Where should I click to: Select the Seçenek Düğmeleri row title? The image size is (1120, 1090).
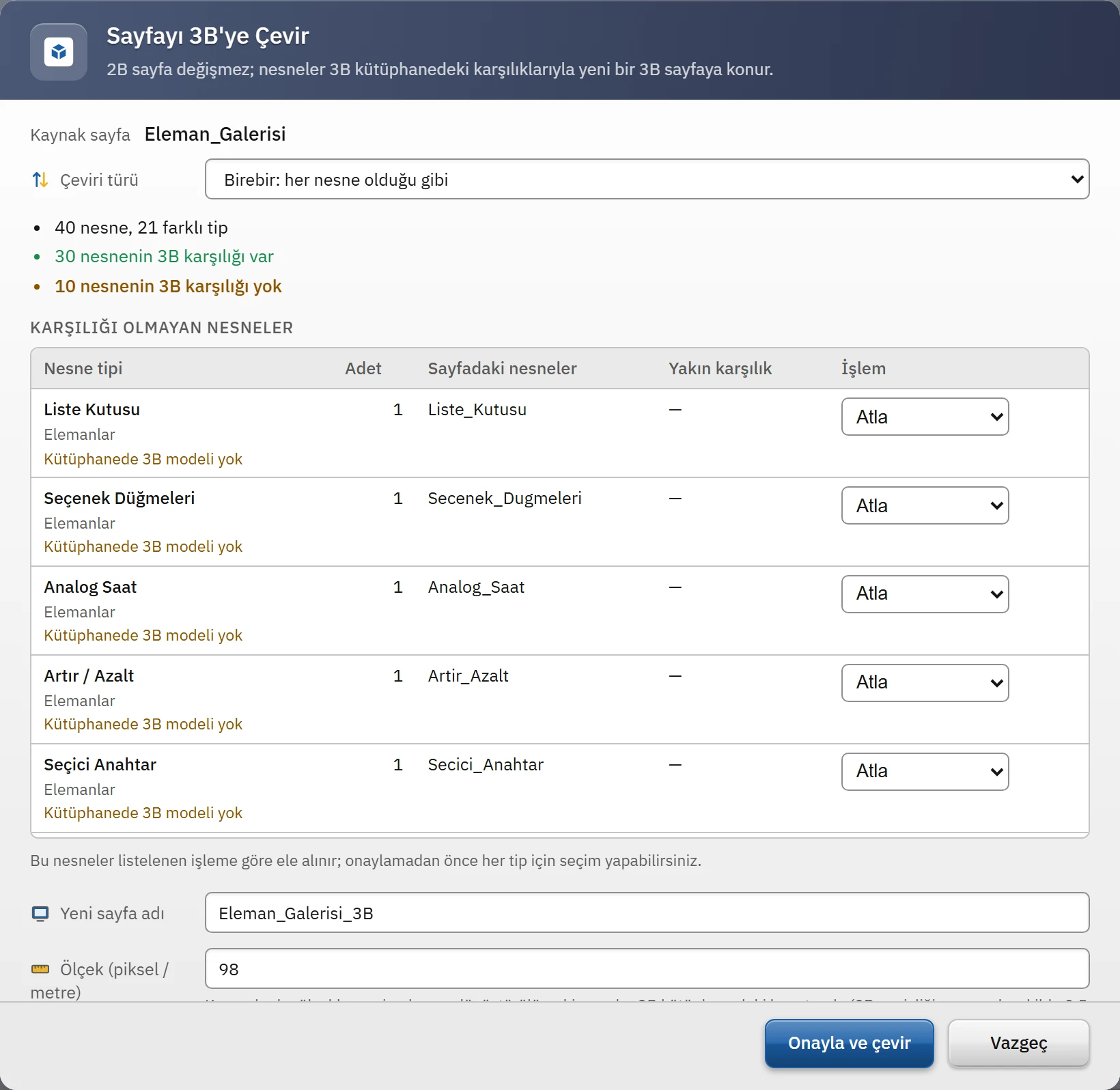point(120,499)
